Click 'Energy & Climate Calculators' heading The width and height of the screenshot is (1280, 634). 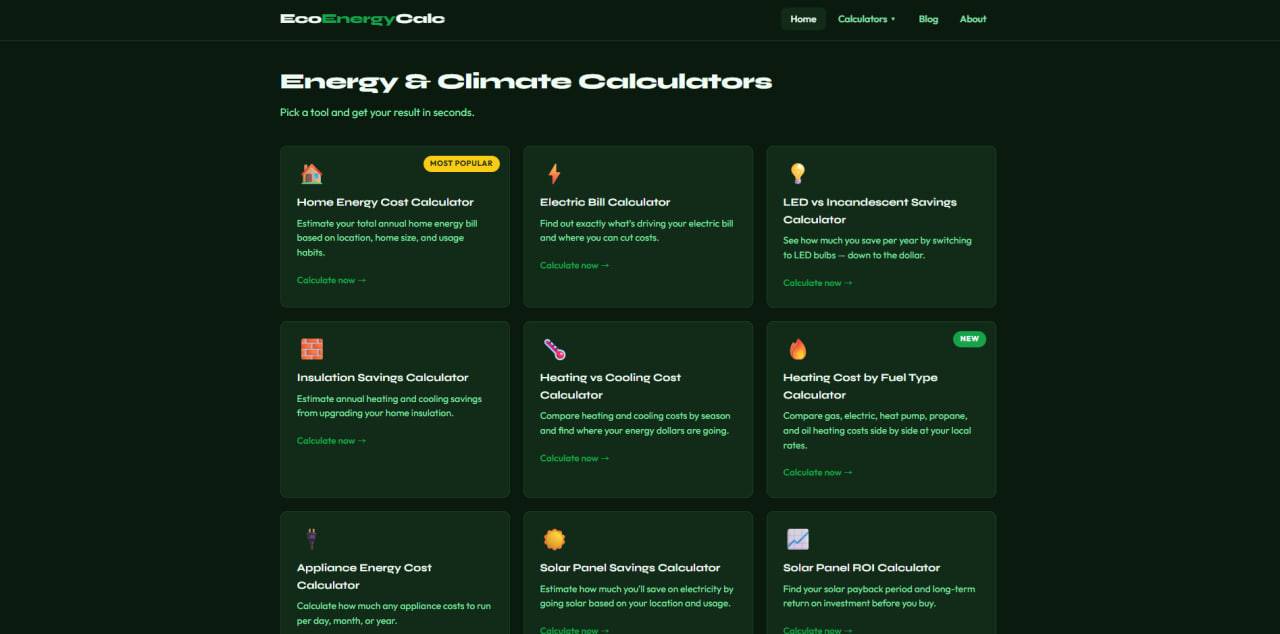click(526, 82)
